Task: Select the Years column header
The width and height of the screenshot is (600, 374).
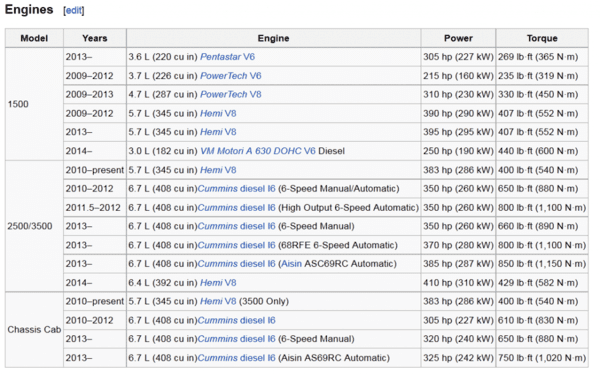Action: pos(95,38)
